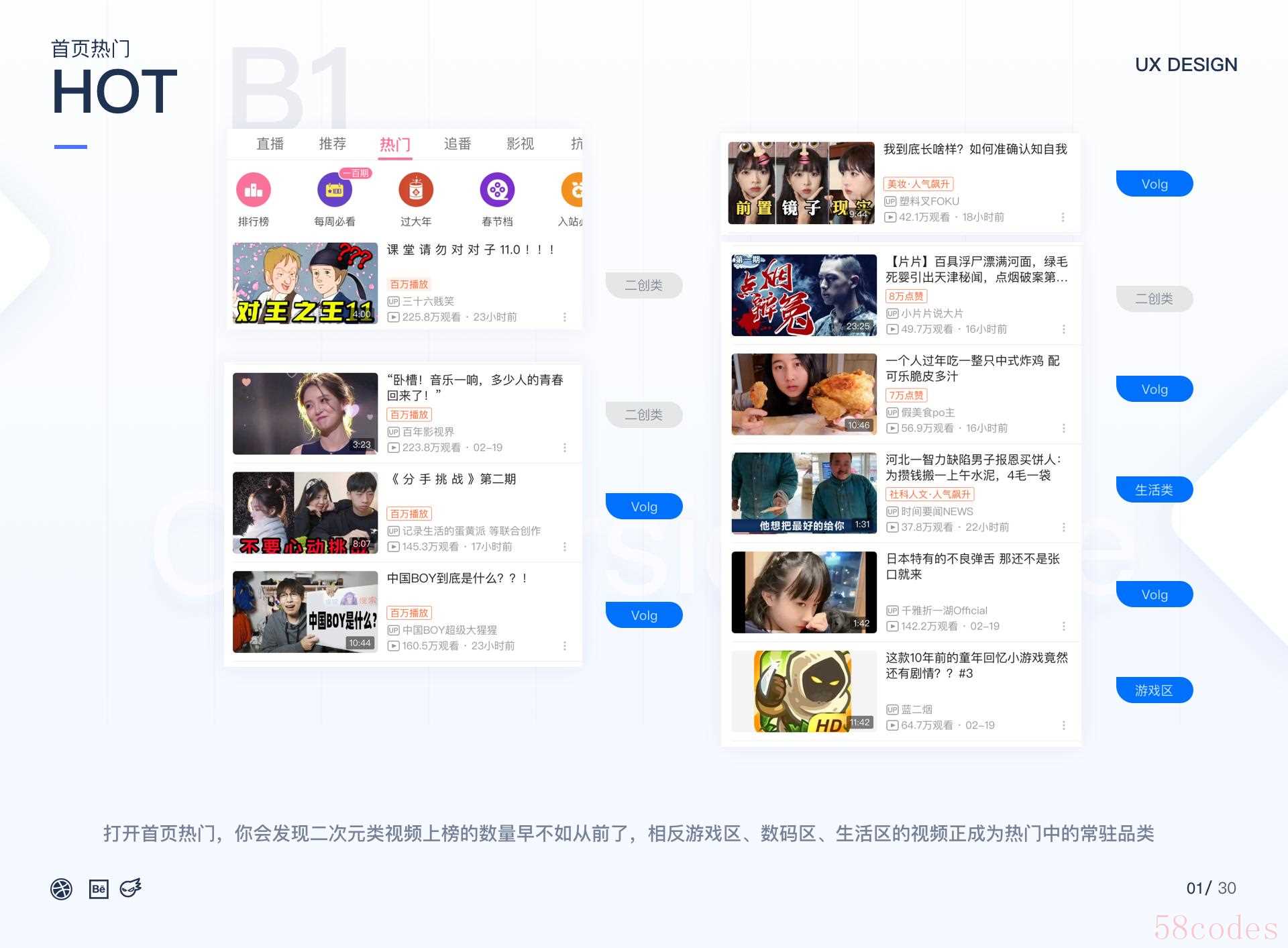1288x948 pixels.
Task: Open 前置镜子现实 video thumbnail
Action: pyautogui.click(x=802, y=182)
